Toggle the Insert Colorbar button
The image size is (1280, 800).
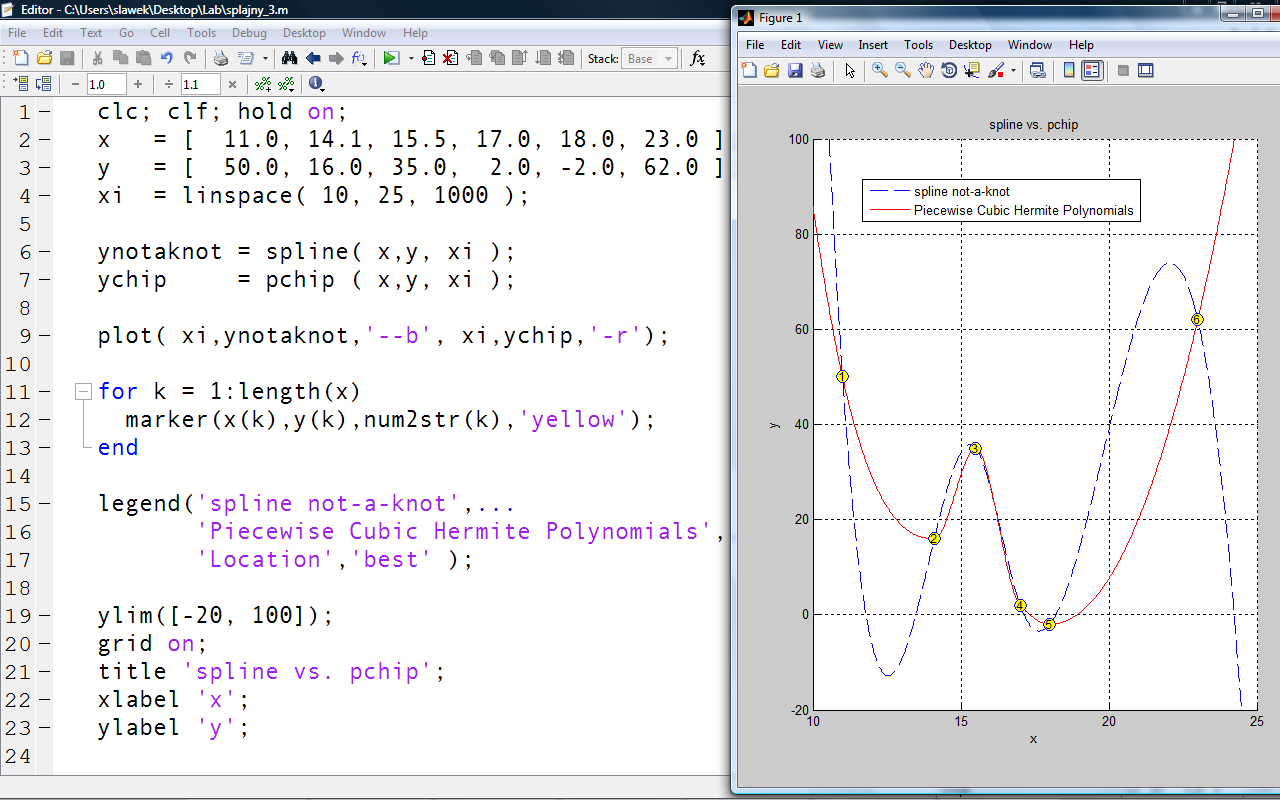tap(1069, 70)
